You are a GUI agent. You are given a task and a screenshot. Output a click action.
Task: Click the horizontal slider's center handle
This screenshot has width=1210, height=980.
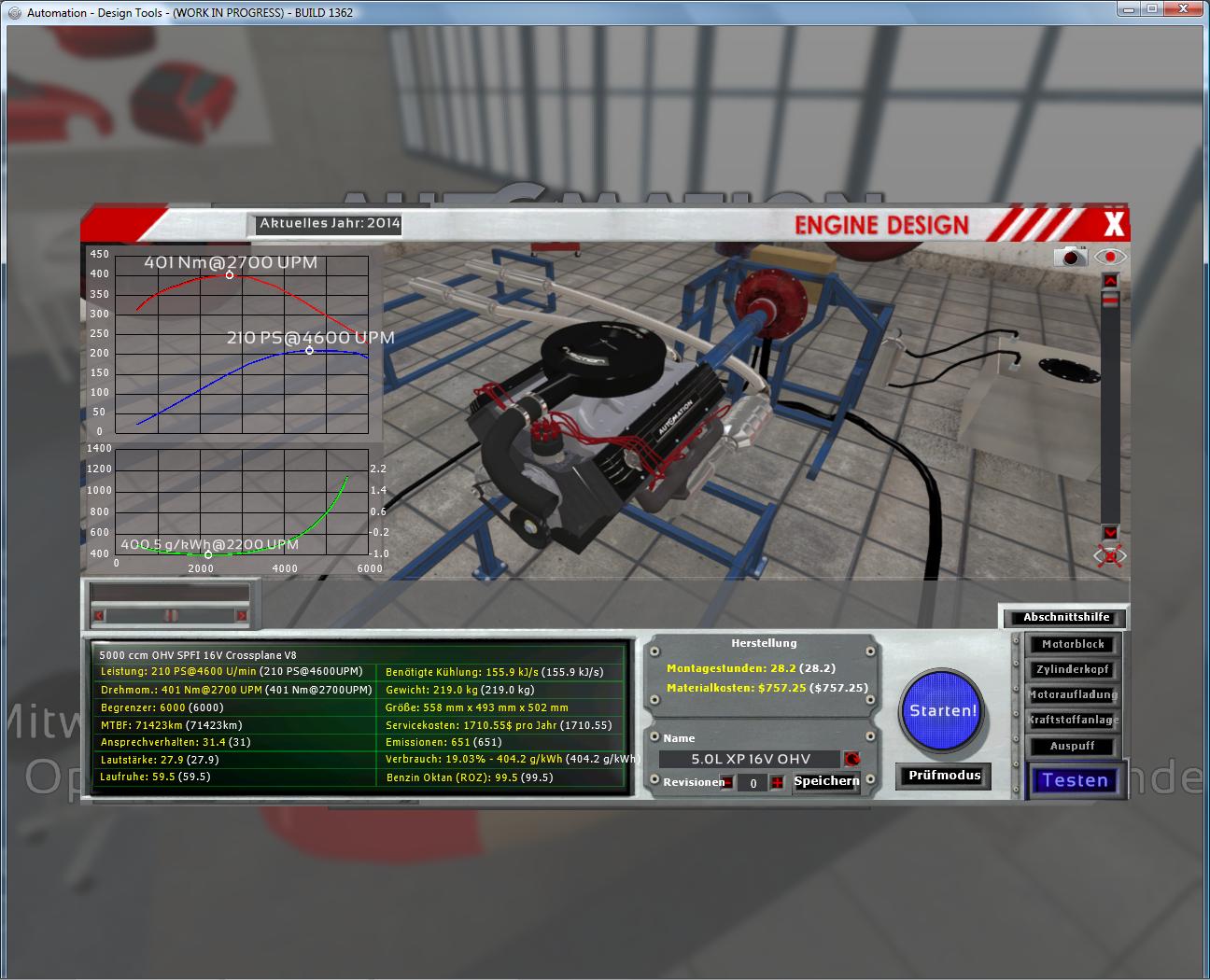pos(171,615)
